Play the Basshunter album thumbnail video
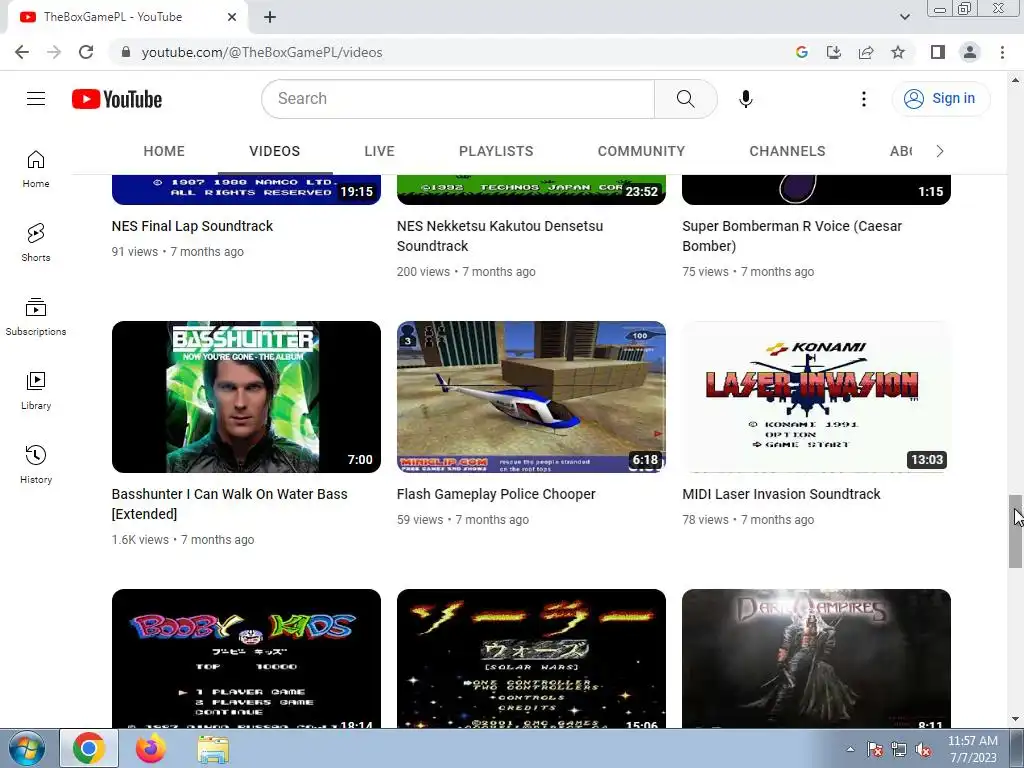 [x=246, y=396]
